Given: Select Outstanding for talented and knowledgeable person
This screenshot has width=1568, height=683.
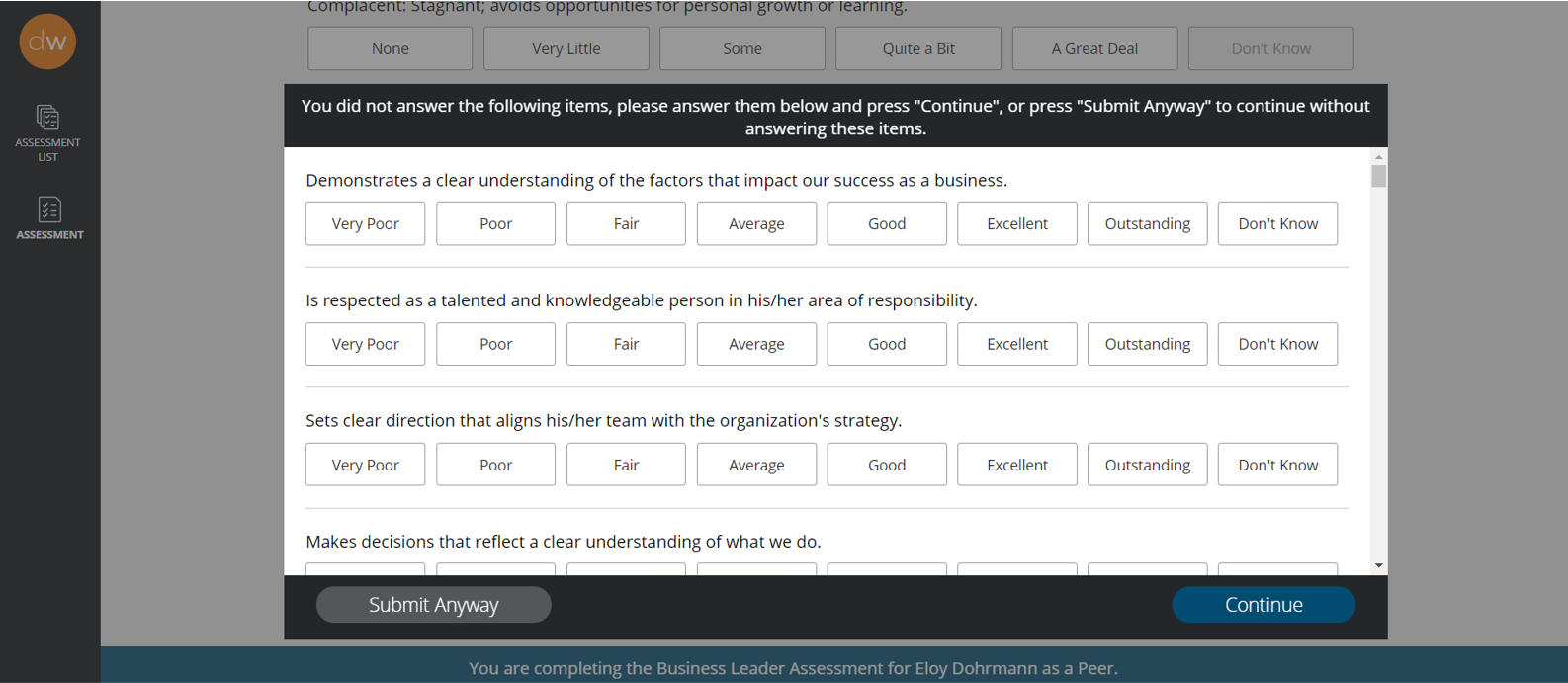Looking at the screenshot, I should pos(1148,344).
